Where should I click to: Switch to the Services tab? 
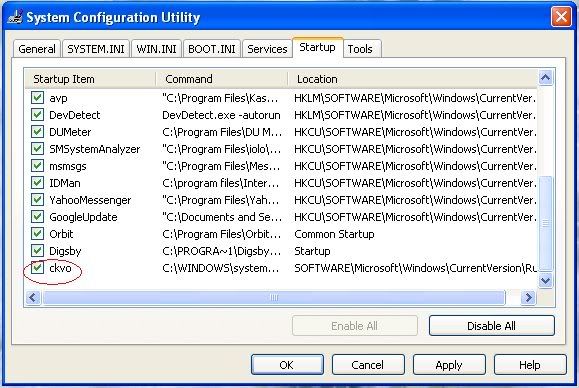click(x=267, y=49)
